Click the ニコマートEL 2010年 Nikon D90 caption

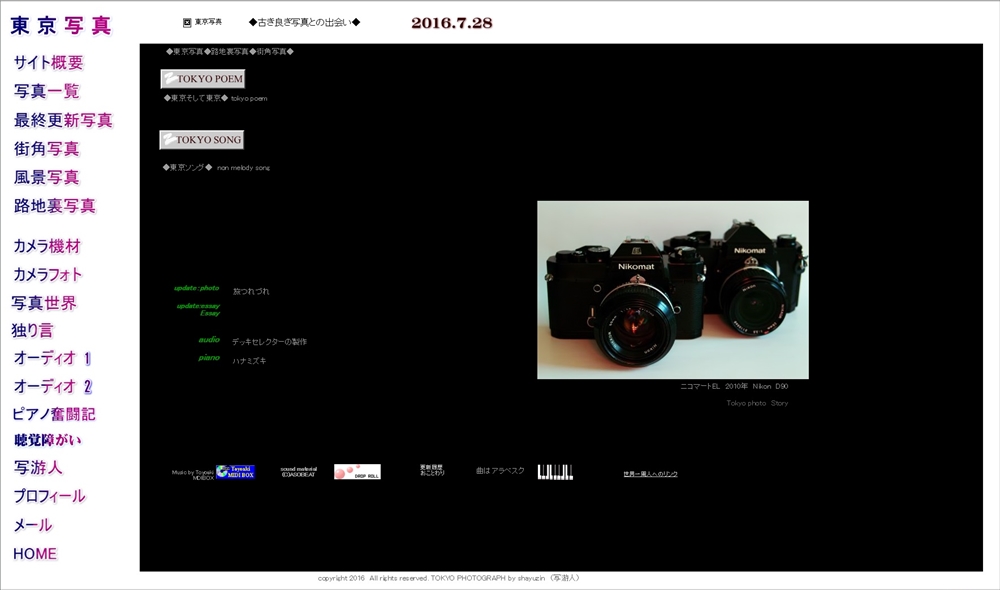coord(734,386)
